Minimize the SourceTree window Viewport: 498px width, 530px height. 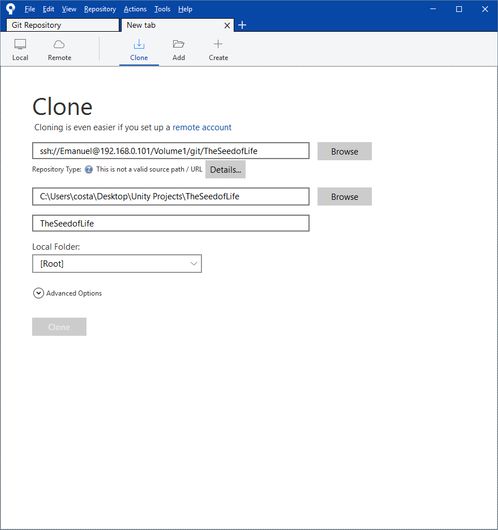point(433,9)
